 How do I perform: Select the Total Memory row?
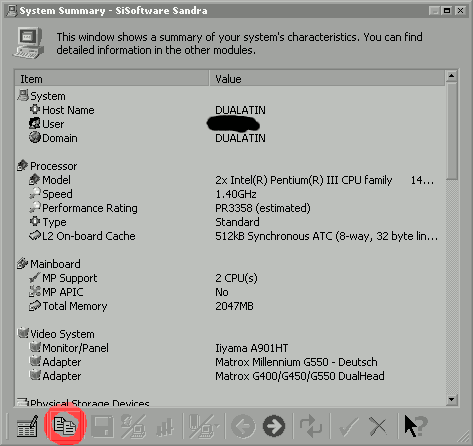[x=230, y=306]
